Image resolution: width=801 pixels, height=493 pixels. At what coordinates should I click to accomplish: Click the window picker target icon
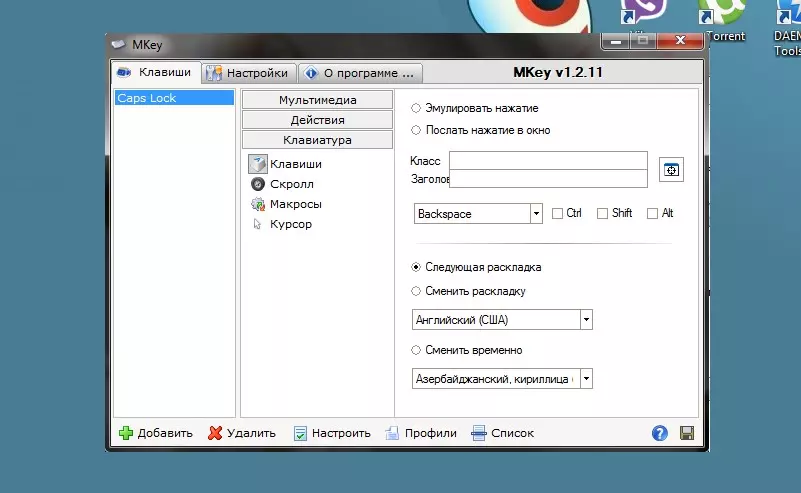(x=671, y=170)
